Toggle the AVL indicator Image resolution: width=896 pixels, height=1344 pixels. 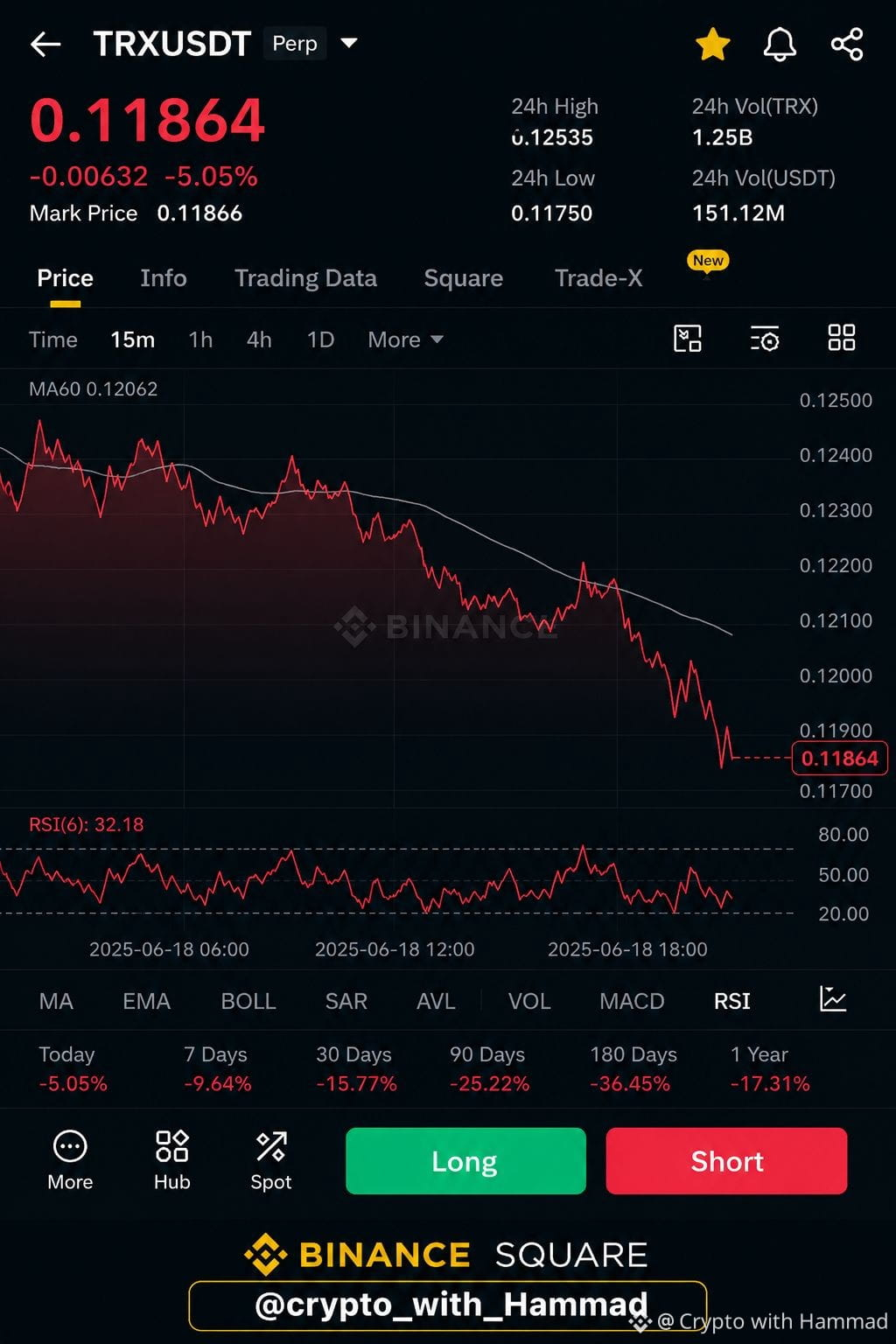point(436,1001)
